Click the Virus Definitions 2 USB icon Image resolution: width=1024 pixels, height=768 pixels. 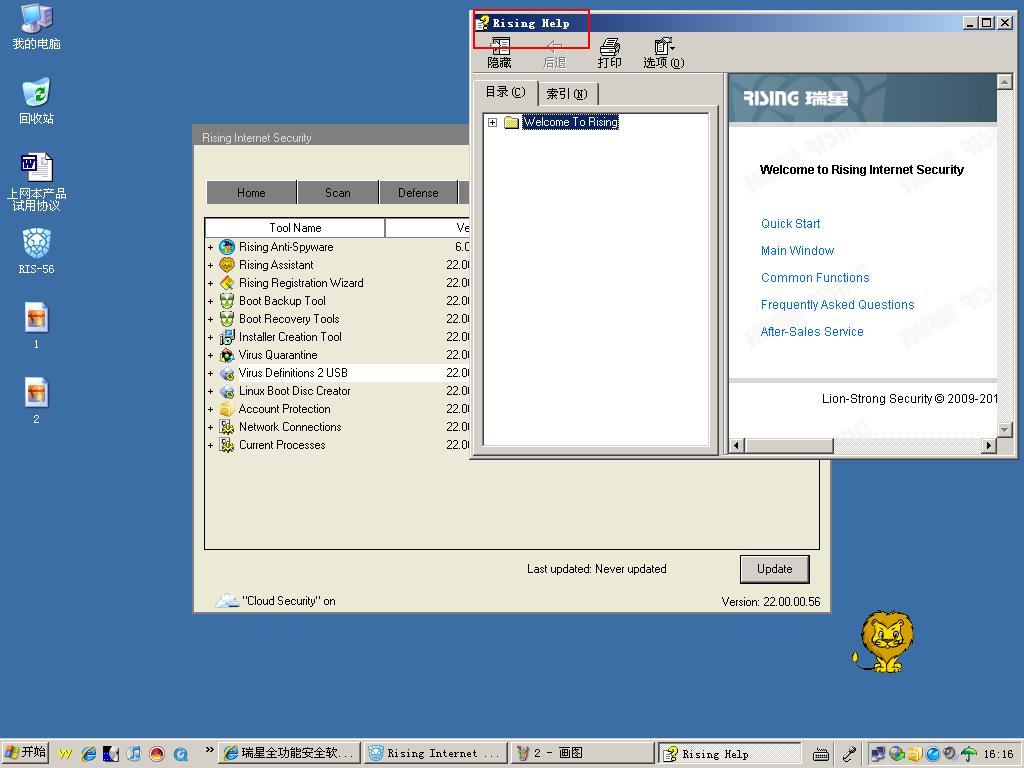pyautogui.click(x=227, y=373)
